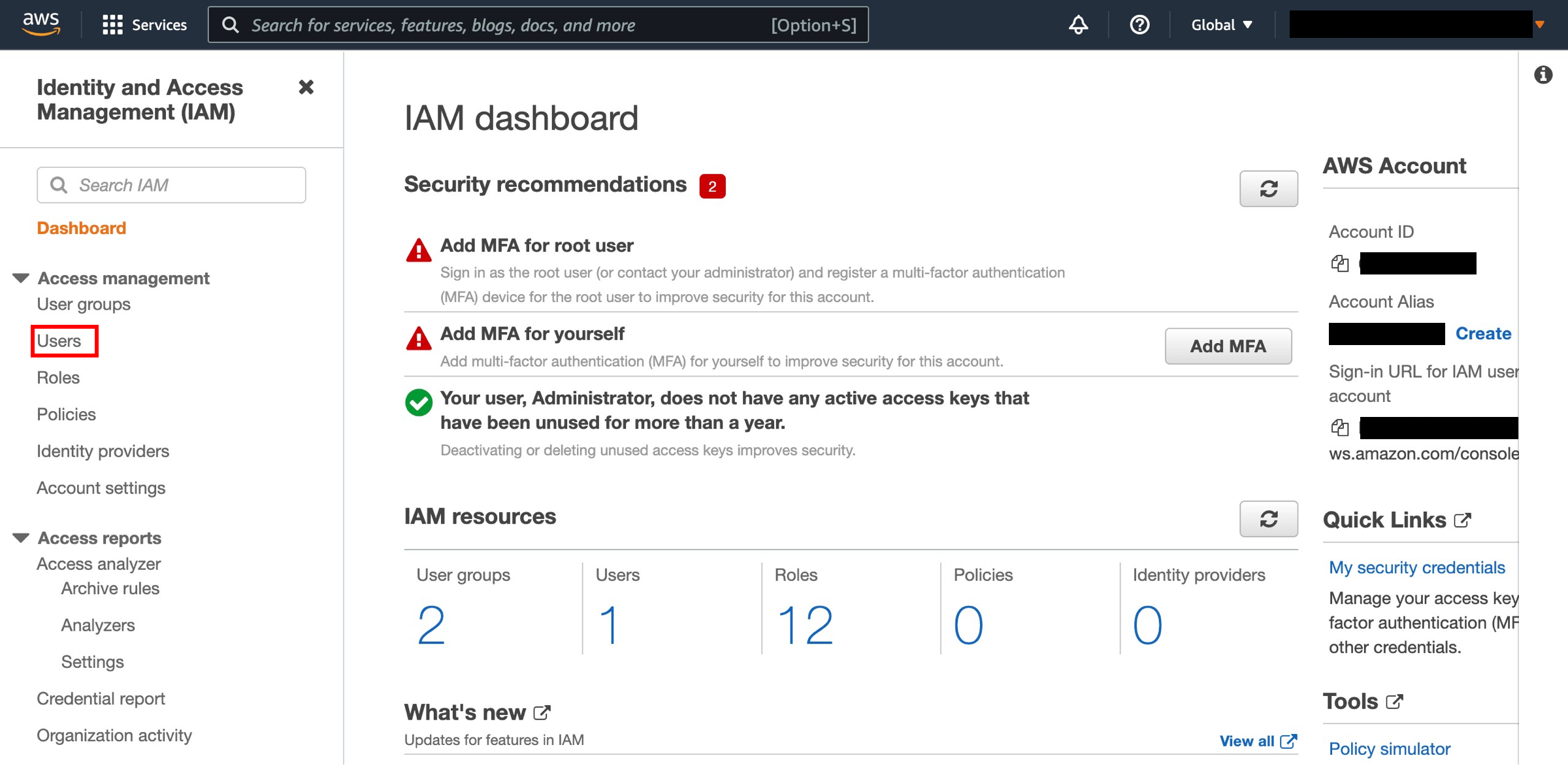Open Policies in sidebar

coord(66,414)
